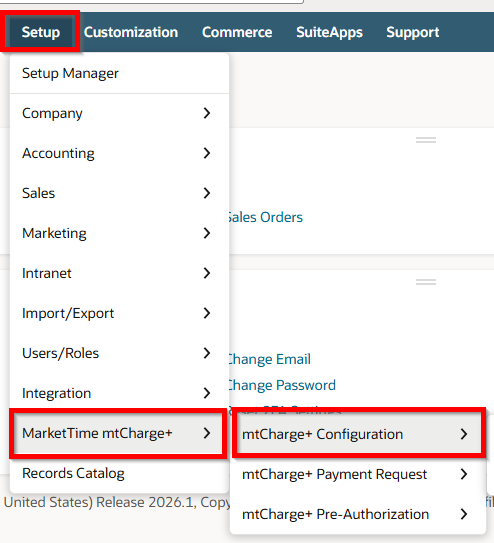Select Setup Manager menu entry
494x543 pixels.
click(119, 73)
